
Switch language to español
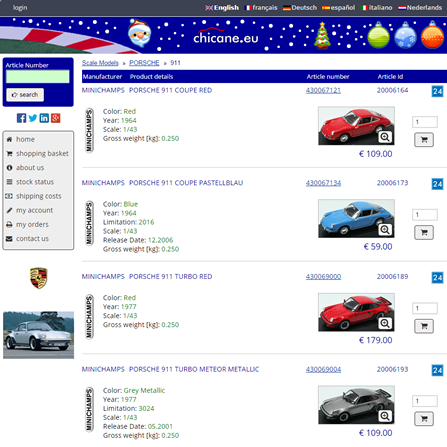point(339,7)
